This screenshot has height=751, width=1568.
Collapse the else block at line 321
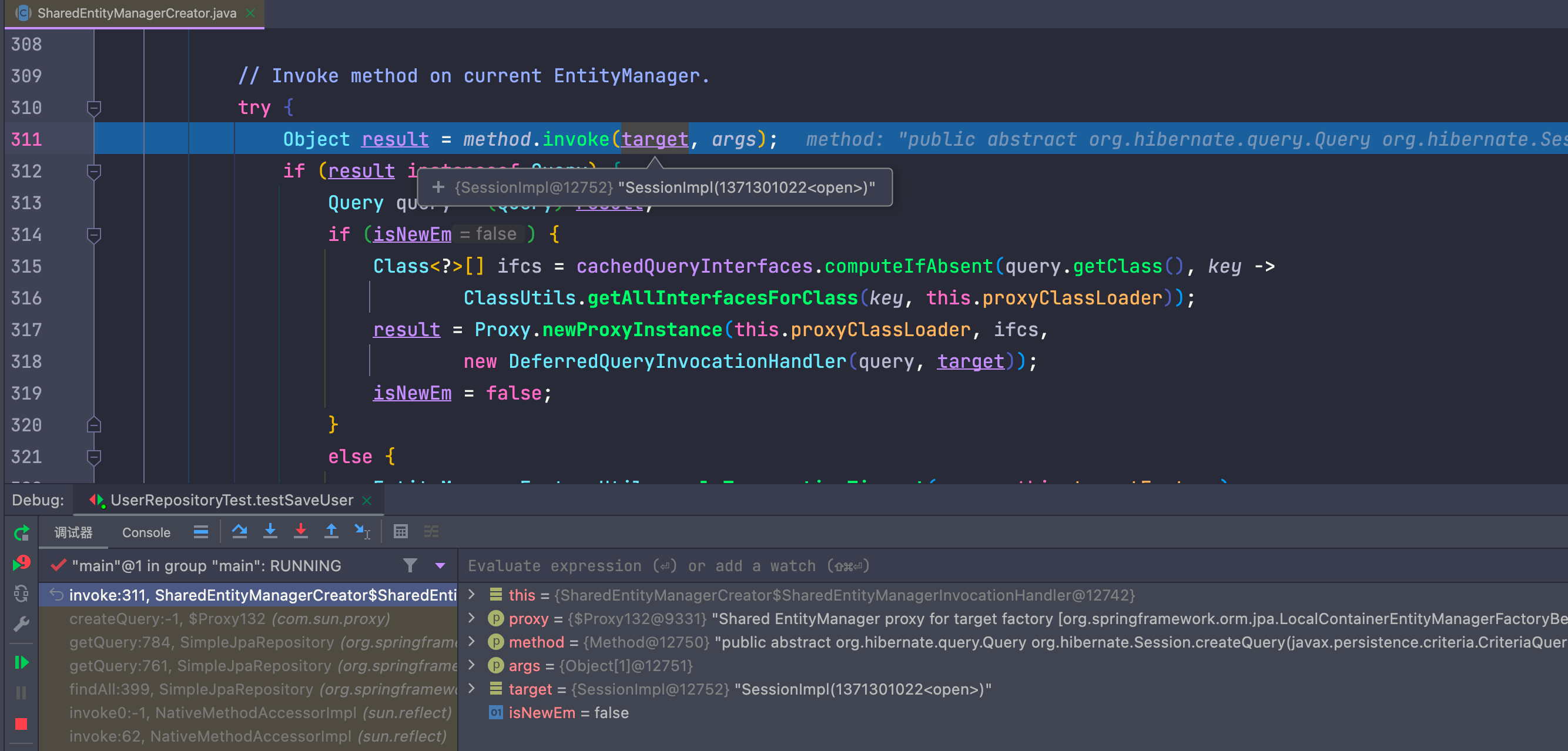click(94, 457)
